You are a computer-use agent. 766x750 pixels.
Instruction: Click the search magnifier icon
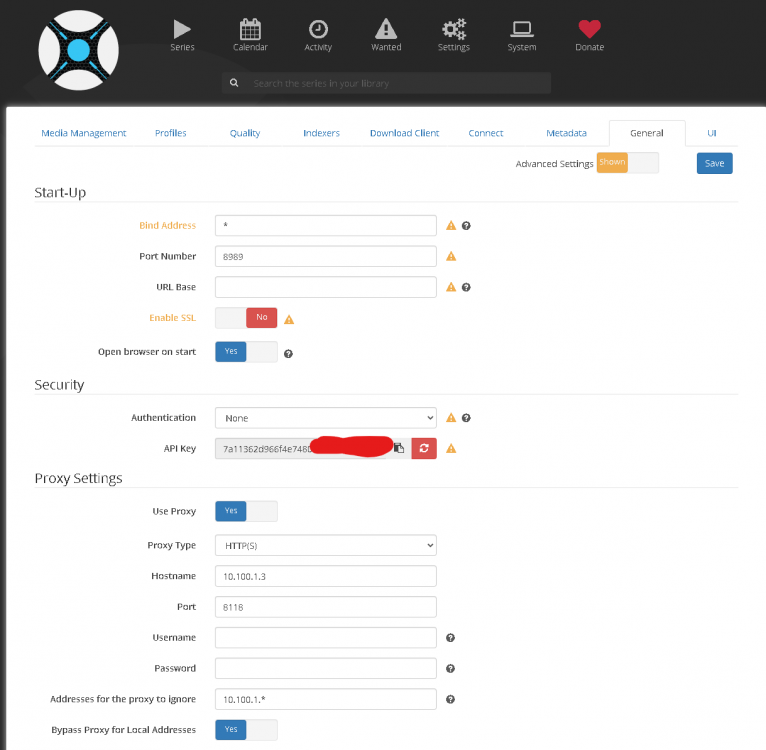(234, 83)
